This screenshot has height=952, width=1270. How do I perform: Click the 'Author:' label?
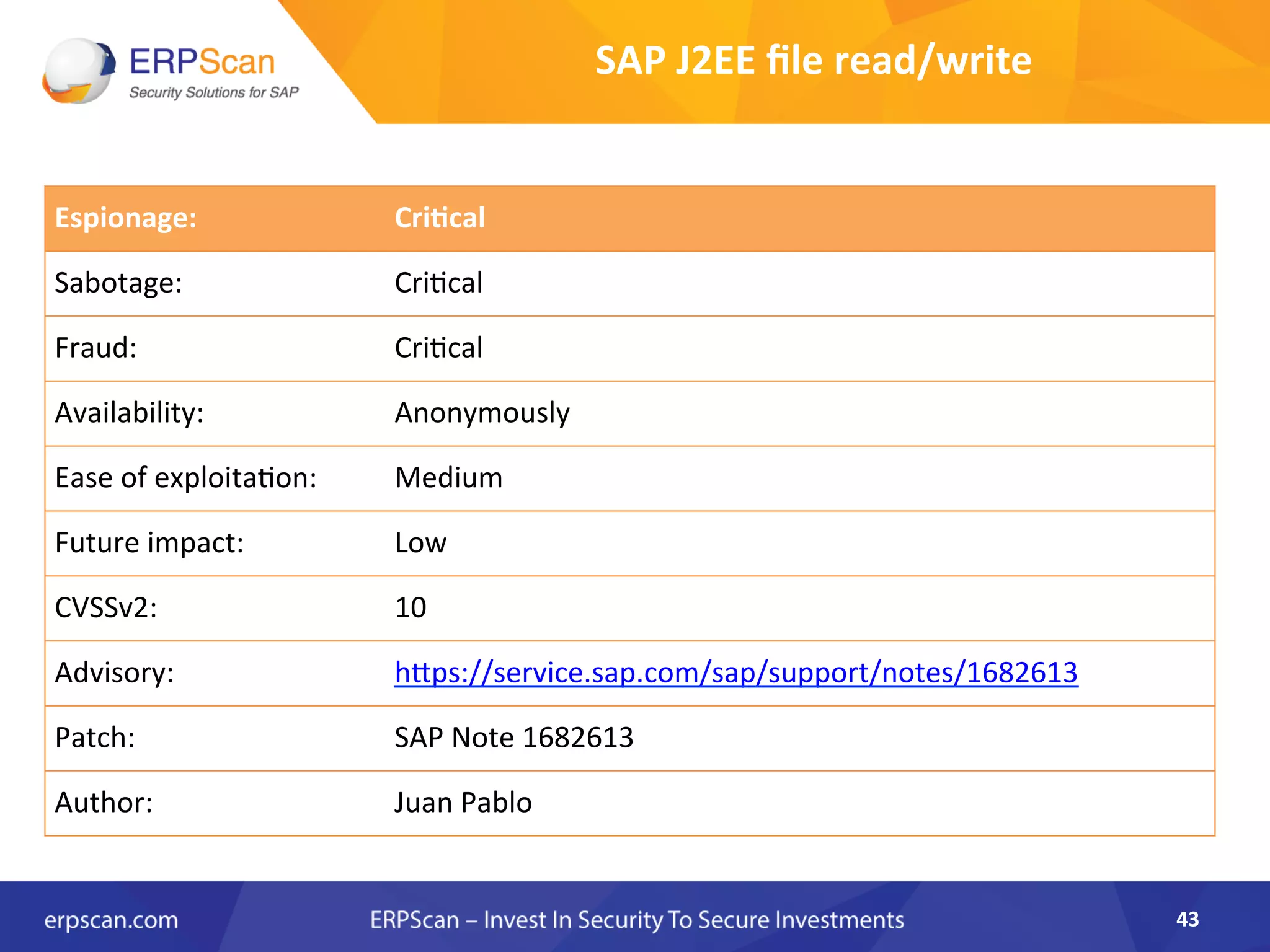104,803
